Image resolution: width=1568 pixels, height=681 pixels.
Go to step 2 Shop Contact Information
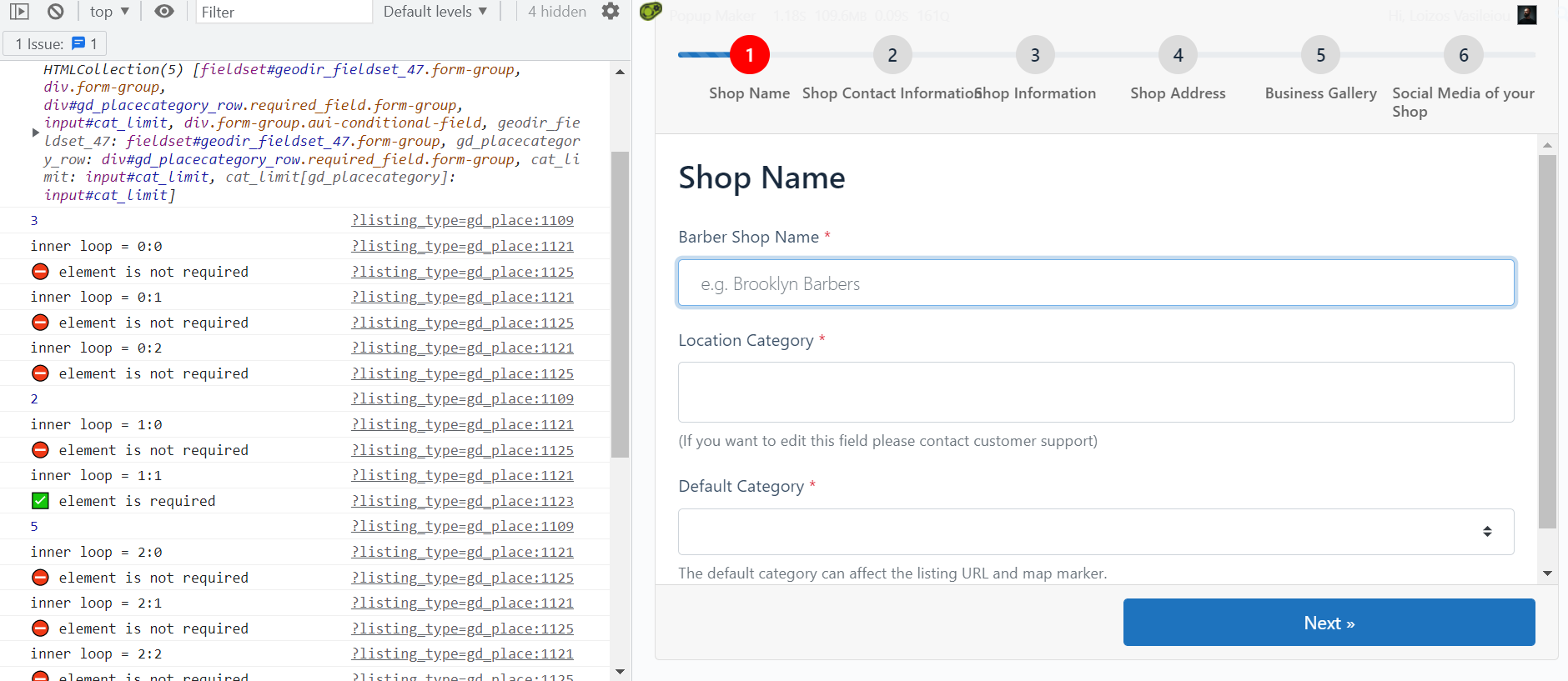[892, 55]
